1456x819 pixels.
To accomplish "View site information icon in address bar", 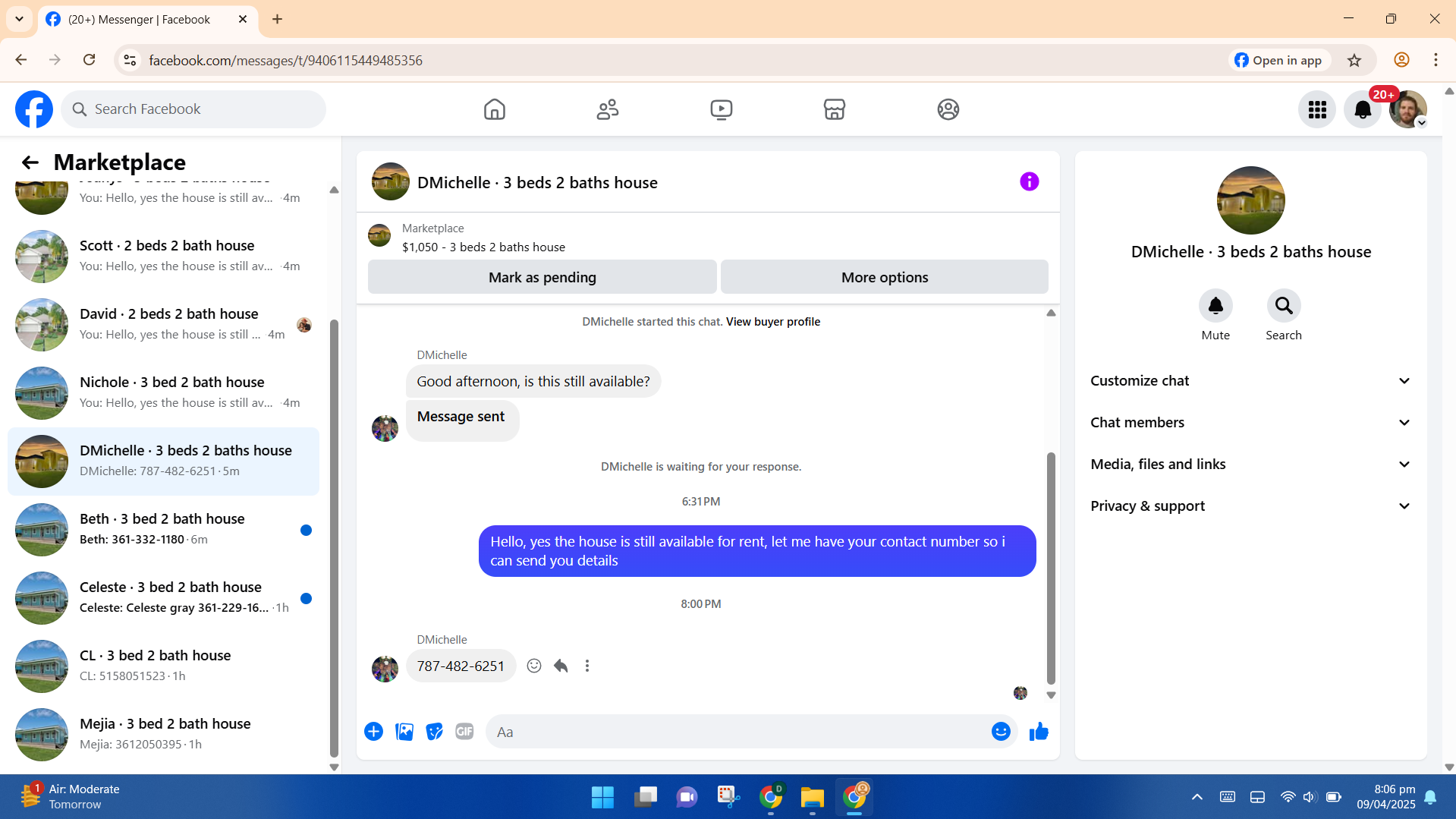I will [130, 60].
